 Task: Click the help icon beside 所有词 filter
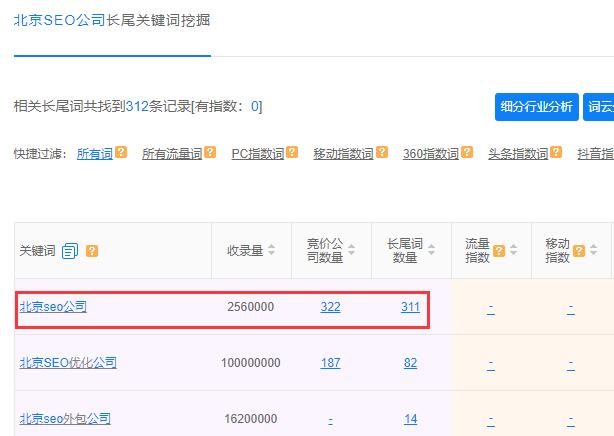point(121,153)
